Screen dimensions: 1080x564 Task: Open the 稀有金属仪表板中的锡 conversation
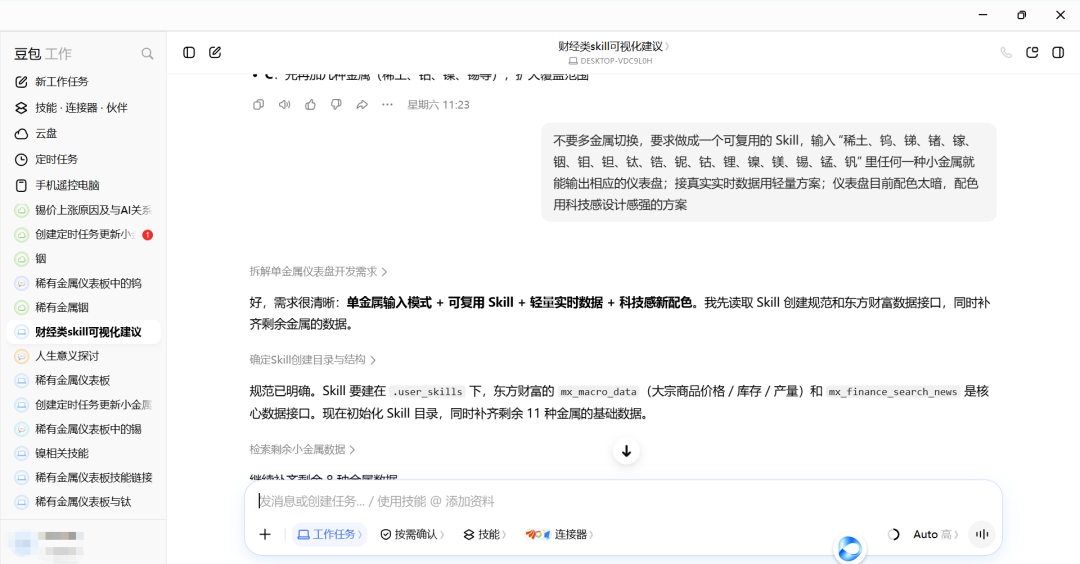[x=83, y=429]
